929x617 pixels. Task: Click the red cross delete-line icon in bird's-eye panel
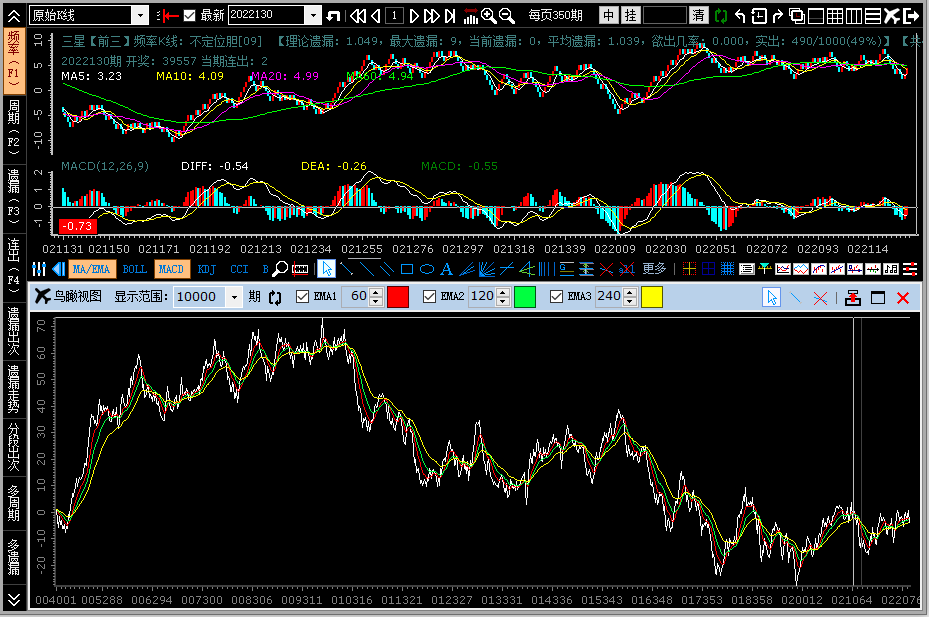pyautogui.click(x=820, y=298)
